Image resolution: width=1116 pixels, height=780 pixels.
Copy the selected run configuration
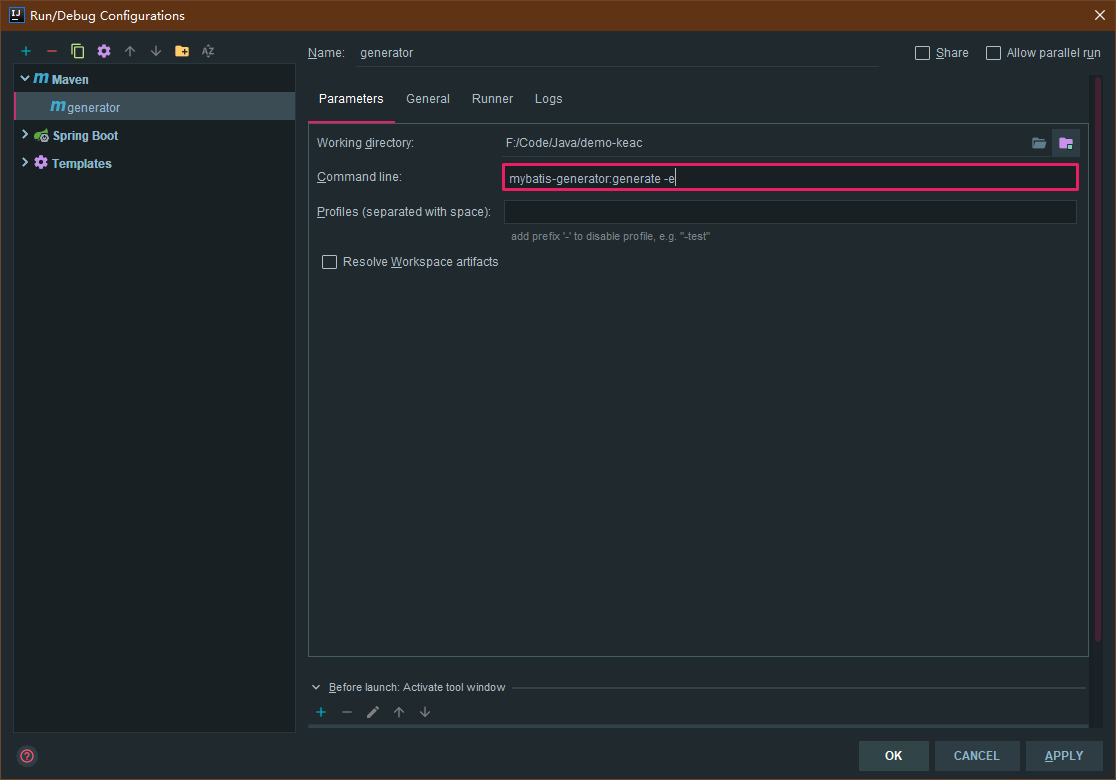(x=78, y=51)
